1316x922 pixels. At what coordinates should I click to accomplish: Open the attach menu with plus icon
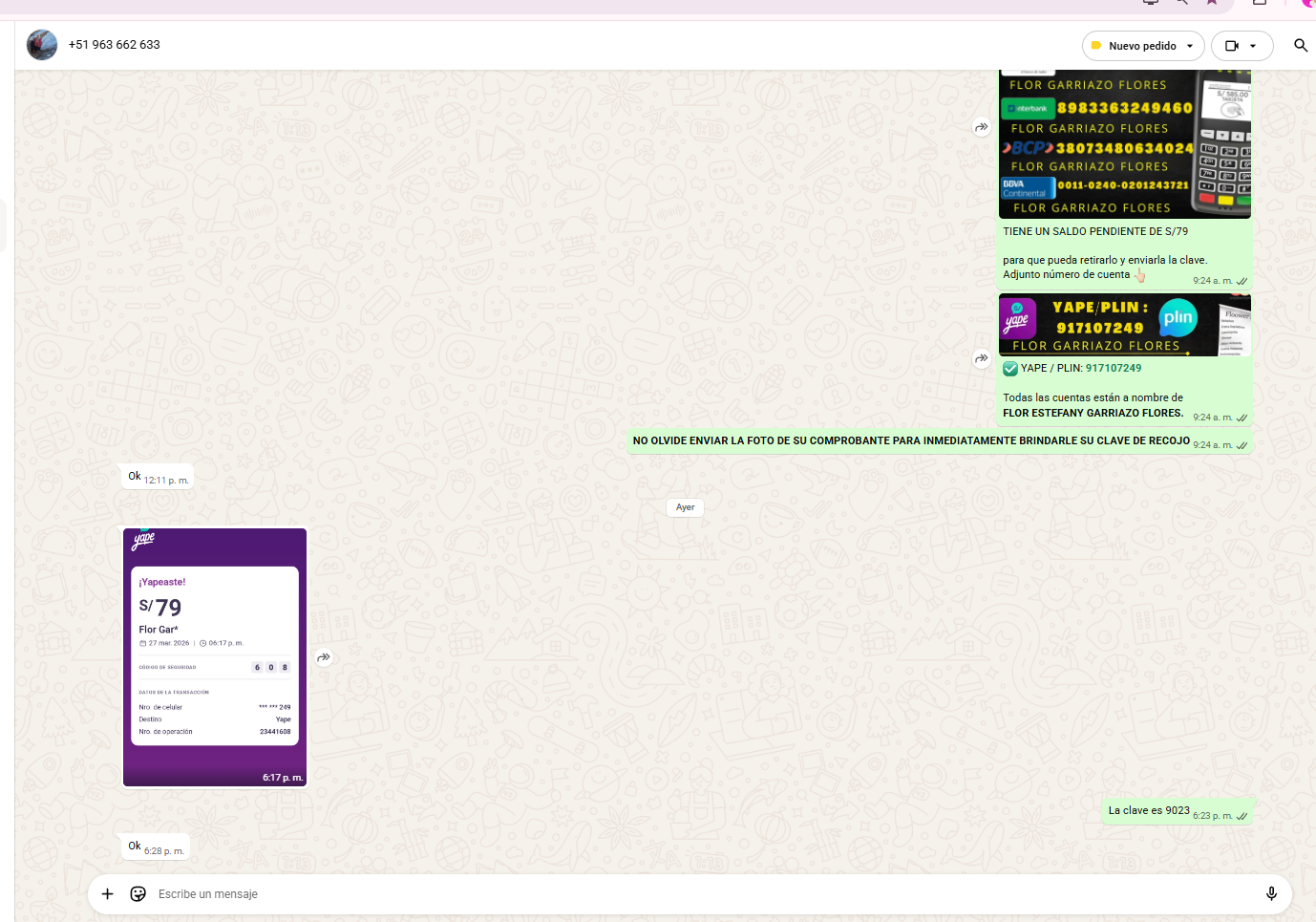click(x=108, y=894)
